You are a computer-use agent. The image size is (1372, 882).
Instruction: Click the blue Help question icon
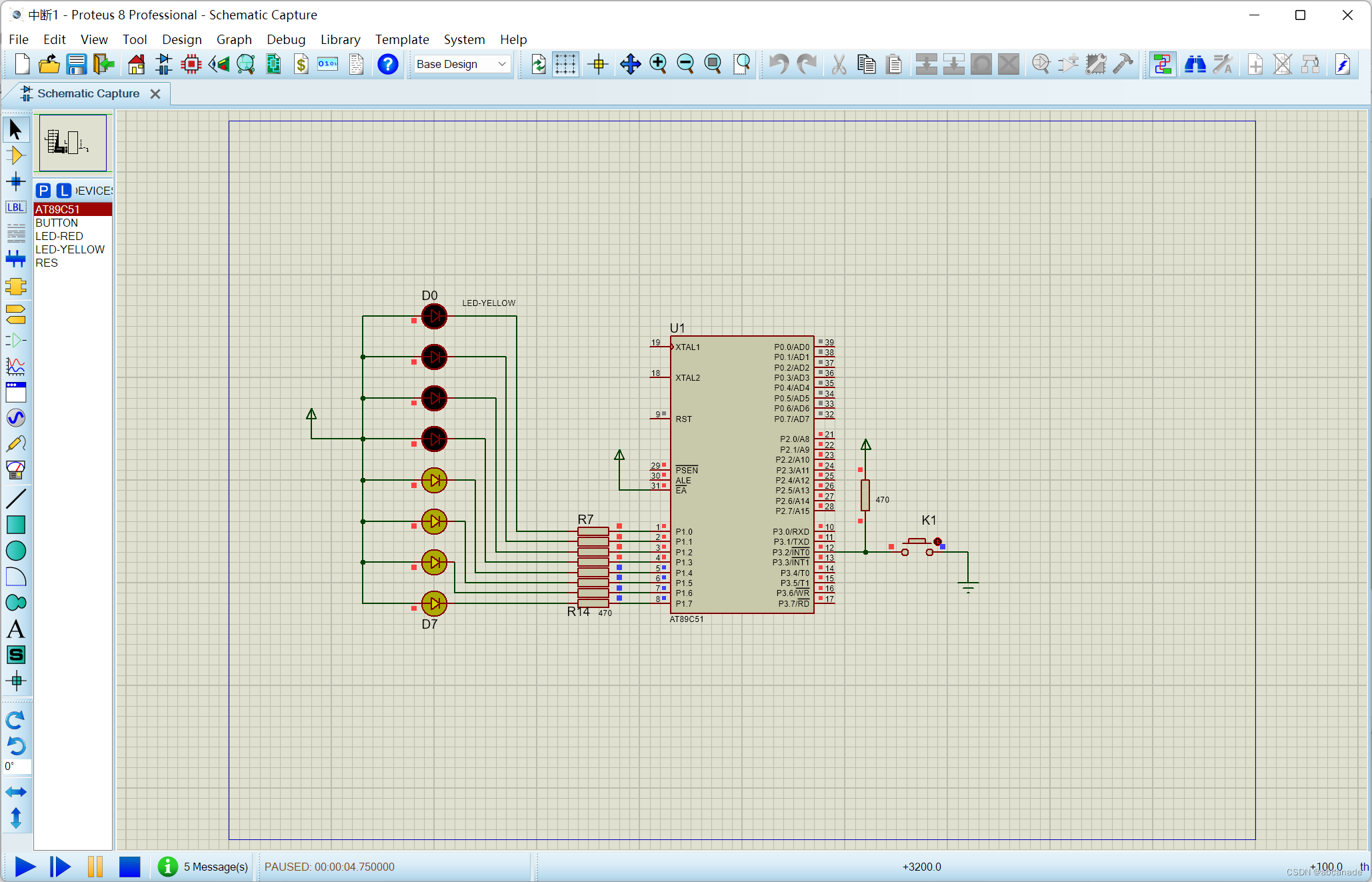click(387, 64)
